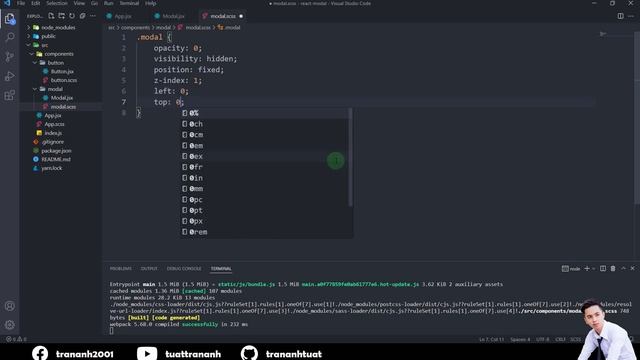This screenshot has height=360, width=640.
Task: Click the New File icon in Explorer header
Action: [51, 16]
